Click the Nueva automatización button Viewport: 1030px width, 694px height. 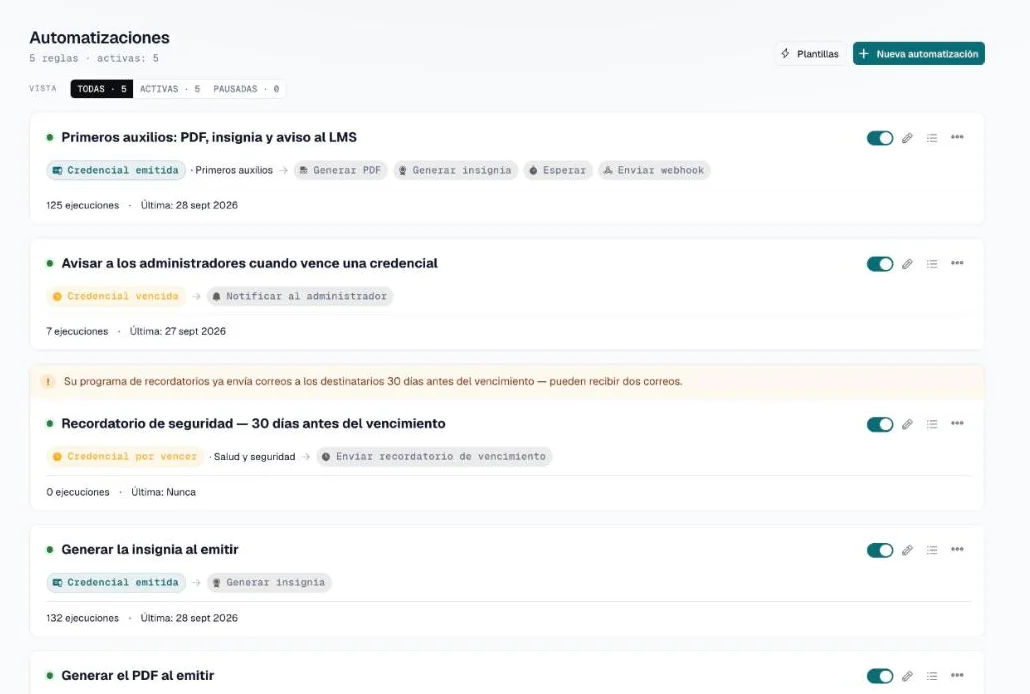pos(918,54)
